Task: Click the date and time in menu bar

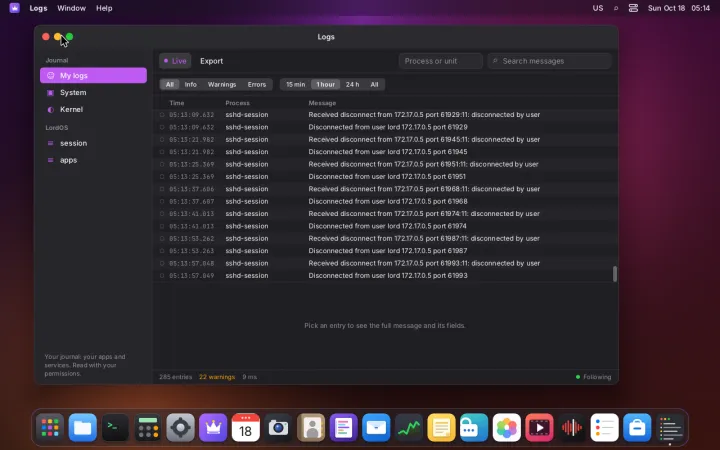Action: (x=679, y=8)
